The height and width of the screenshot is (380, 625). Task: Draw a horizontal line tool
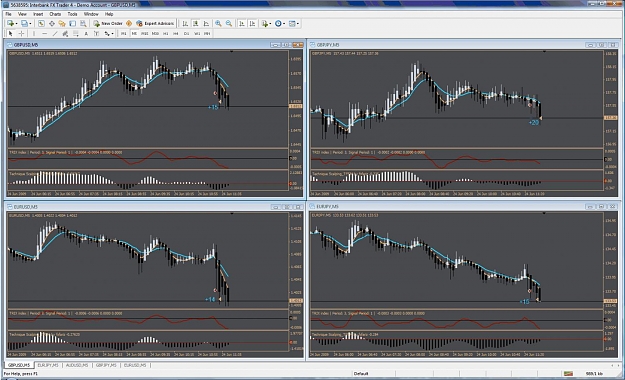(44, 33)
